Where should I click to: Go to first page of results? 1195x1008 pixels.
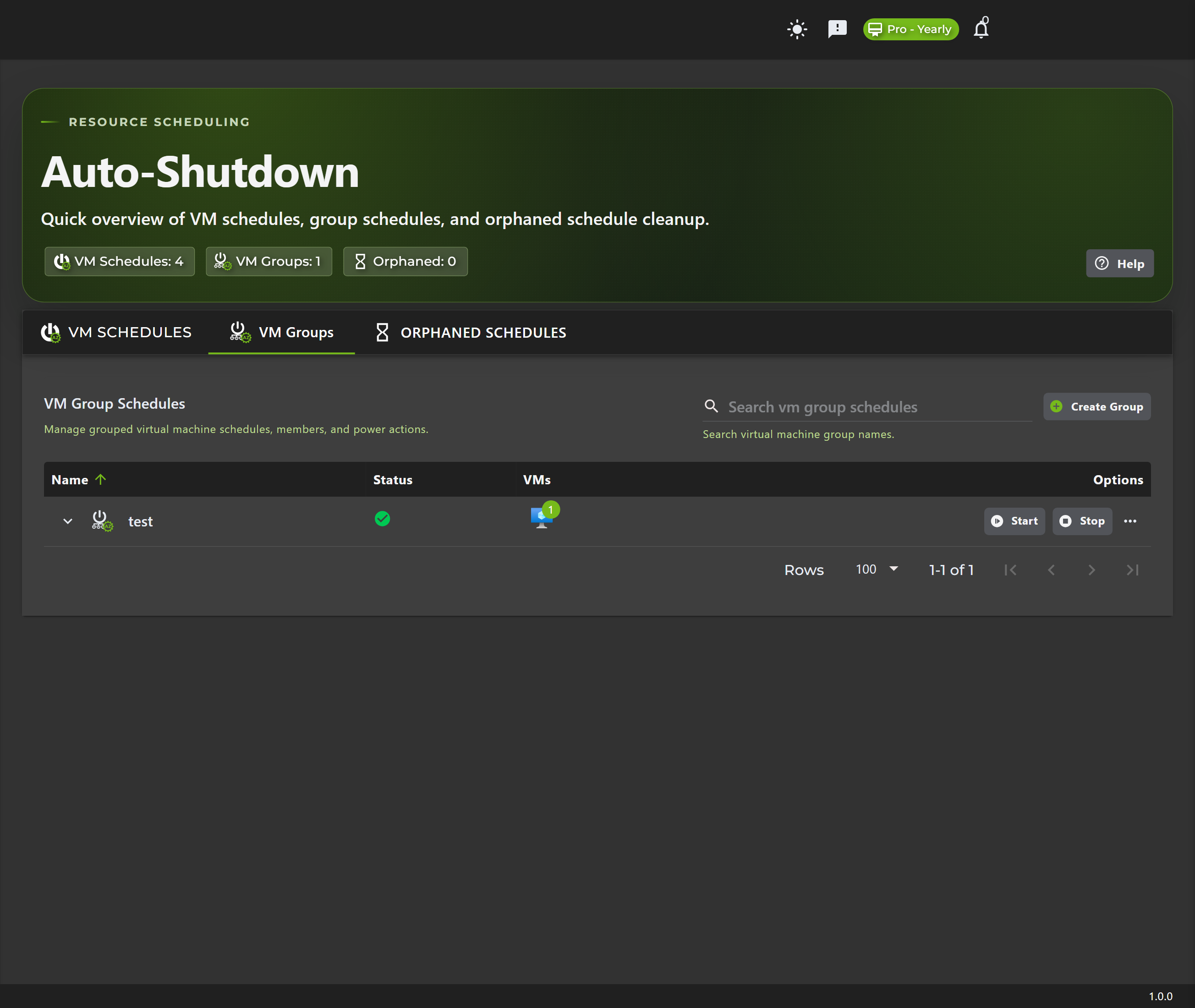1010,570
